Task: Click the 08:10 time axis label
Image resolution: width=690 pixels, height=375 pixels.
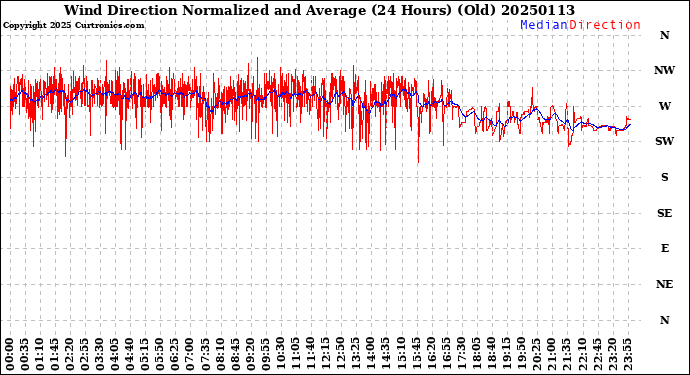Action: pos(220,354)
